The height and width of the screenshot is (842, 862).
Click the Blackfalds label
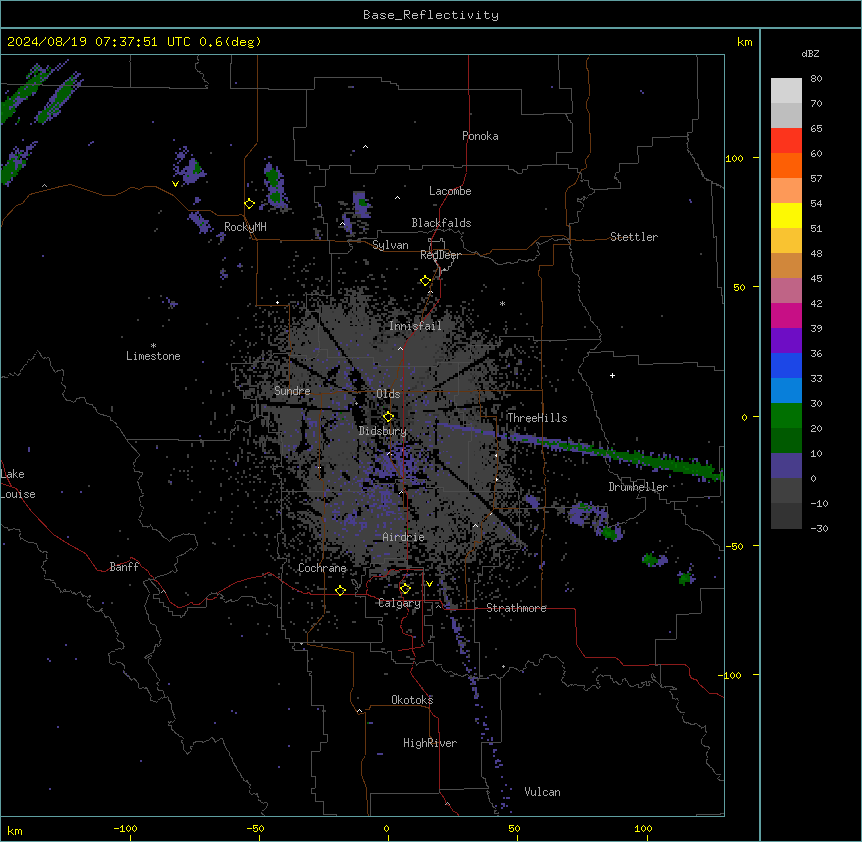tap(441, 223)
